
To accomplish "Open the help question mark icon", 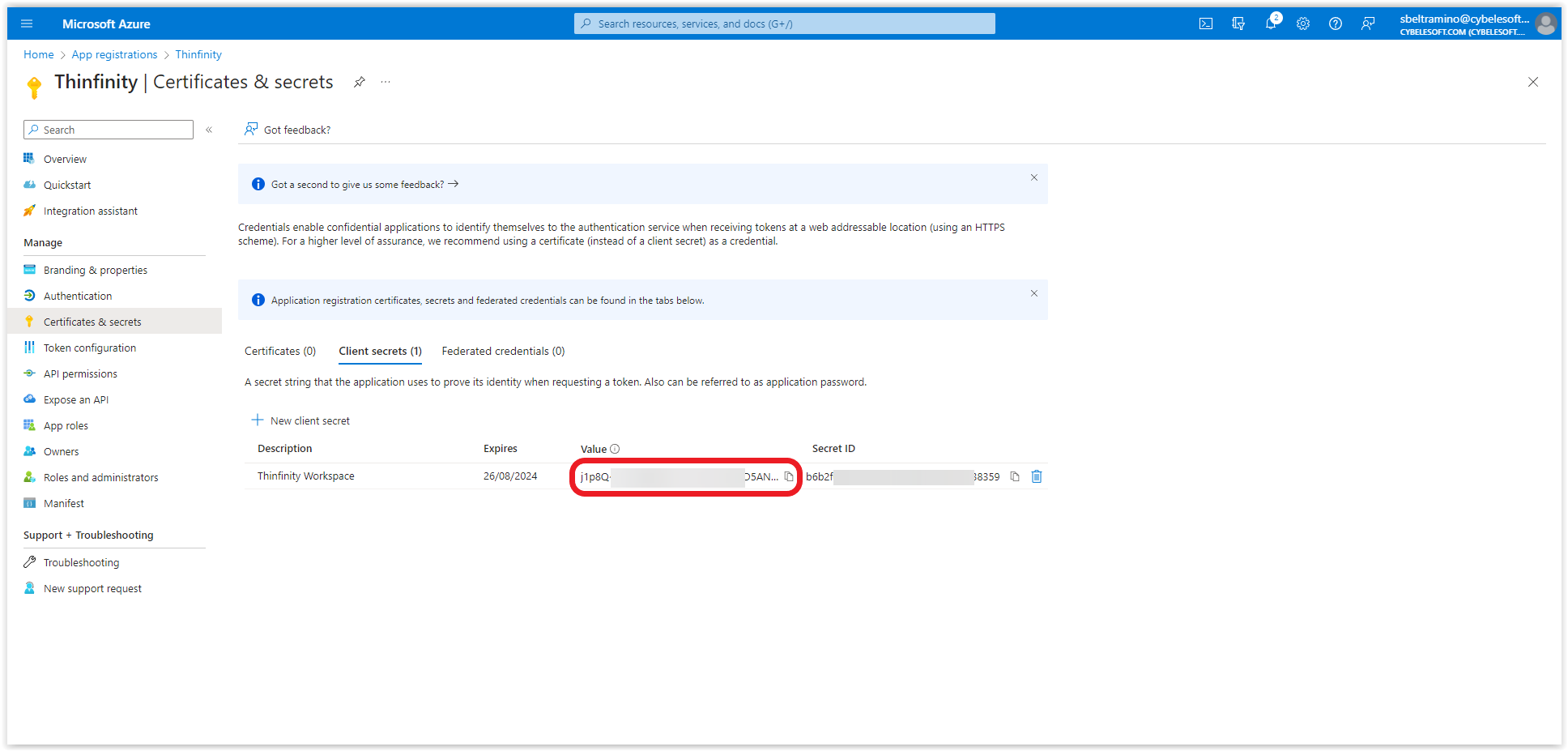I will point(1336,23).
